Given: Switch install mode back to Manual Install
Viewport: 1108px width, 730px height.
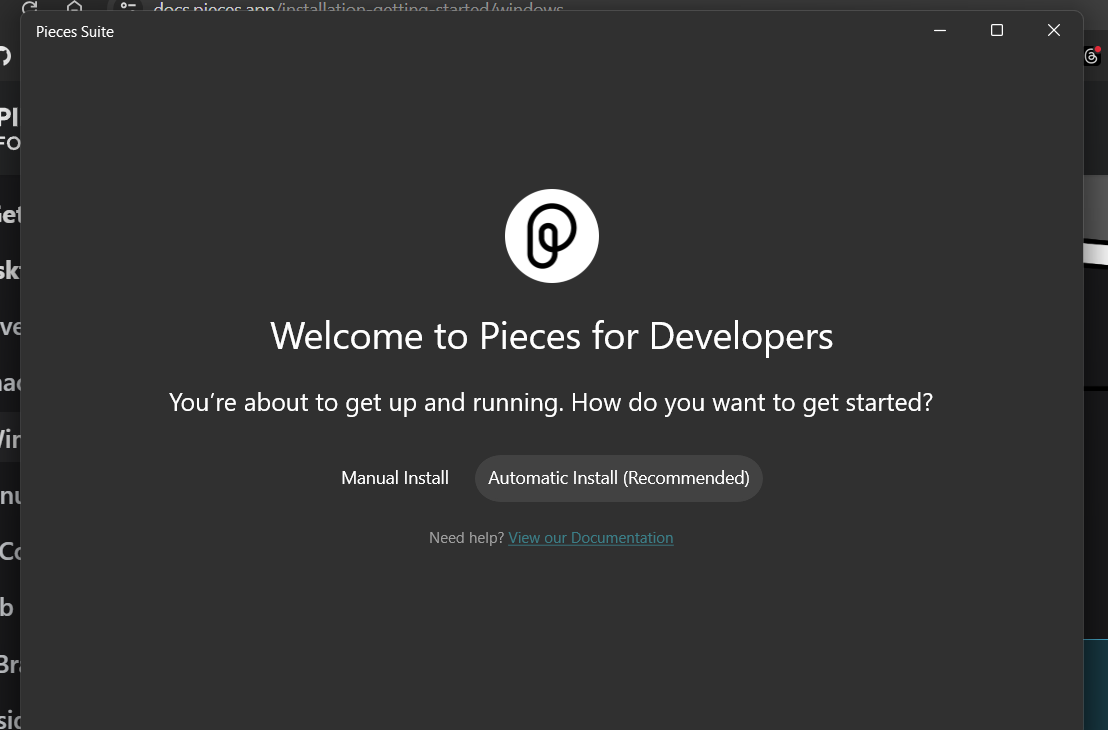Looking at the screenshot, I should 395,478.
